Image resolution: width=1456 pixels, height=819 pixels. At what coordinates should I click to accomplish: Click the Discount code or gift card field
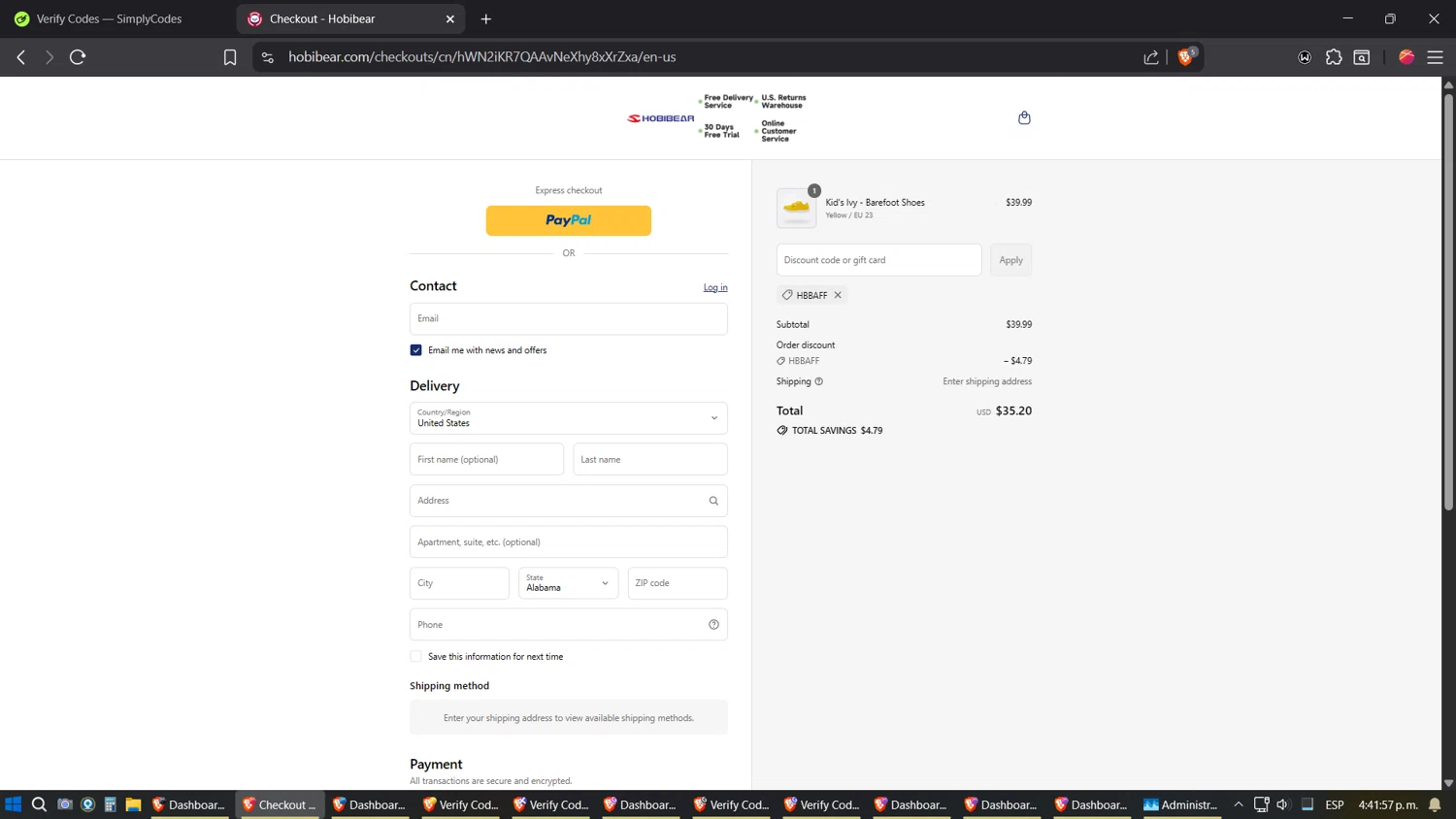879,260
